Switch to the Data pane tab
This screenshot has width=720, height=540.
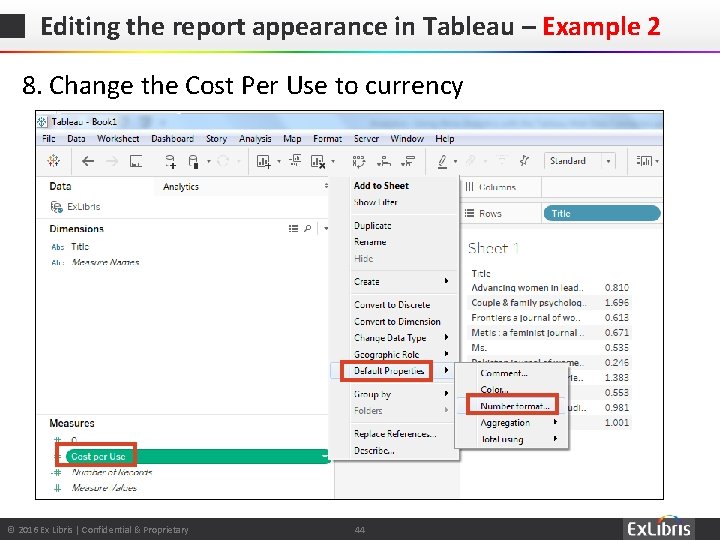tap(60, 186)
